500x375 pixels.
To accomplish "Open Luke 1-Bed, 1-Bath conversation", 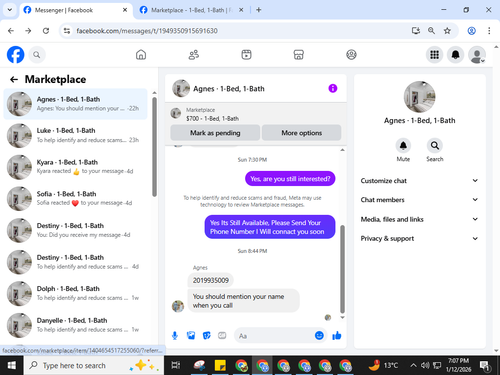I will coord(76,135).
